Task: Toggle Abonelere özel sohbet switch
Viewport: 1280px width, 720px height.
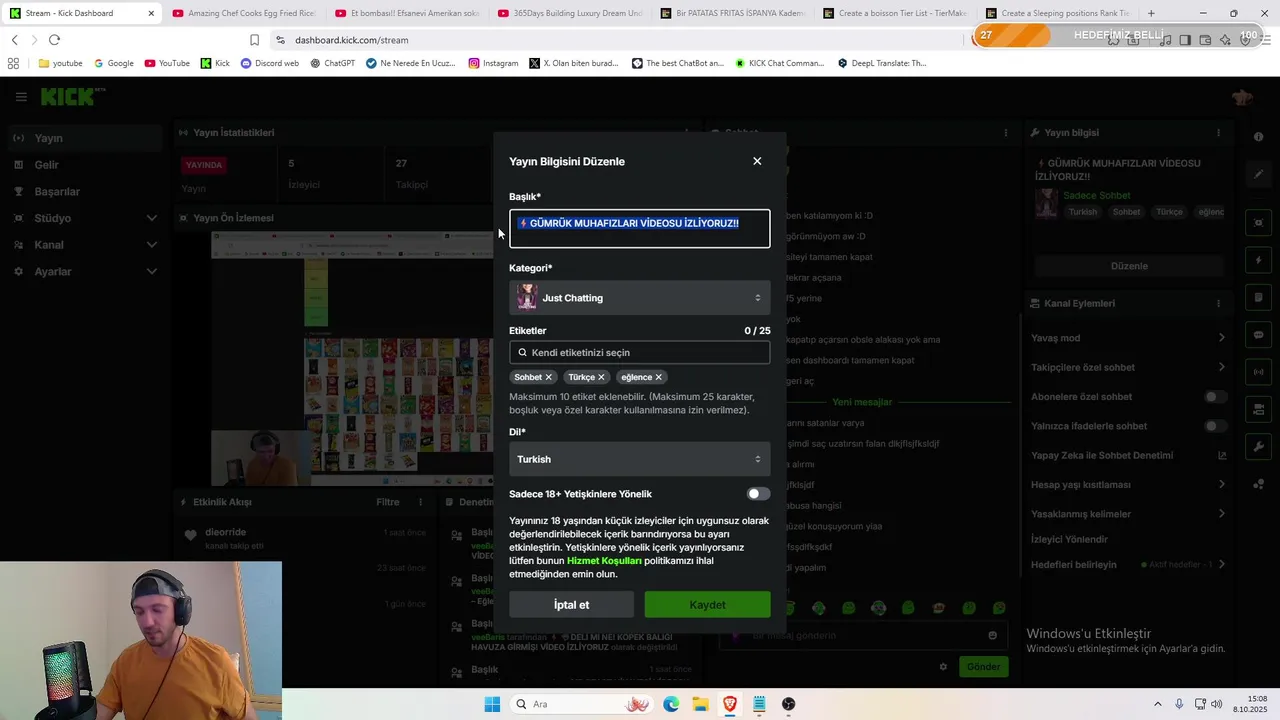Action: coord(1215,397)
